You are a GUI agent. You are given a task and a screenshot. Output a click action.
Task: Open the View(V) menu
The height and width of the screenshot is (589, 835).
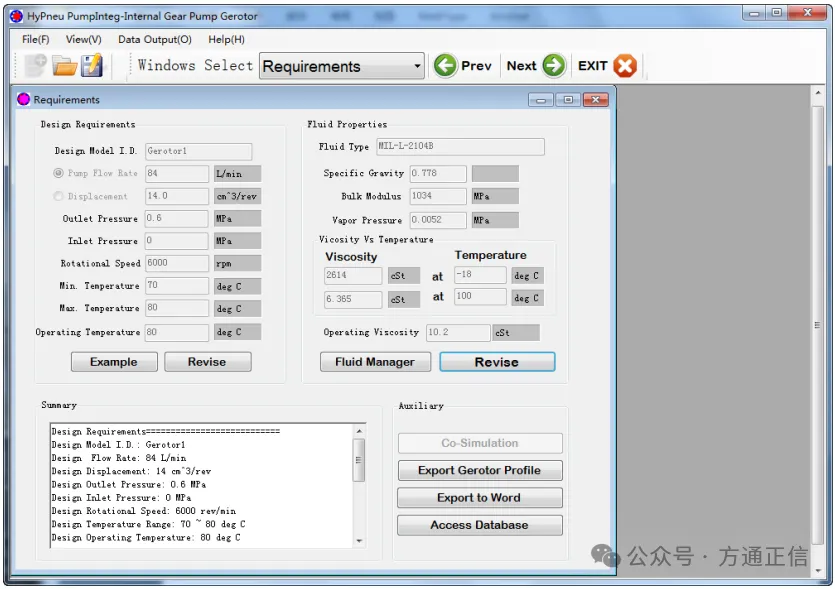point(84,39)
